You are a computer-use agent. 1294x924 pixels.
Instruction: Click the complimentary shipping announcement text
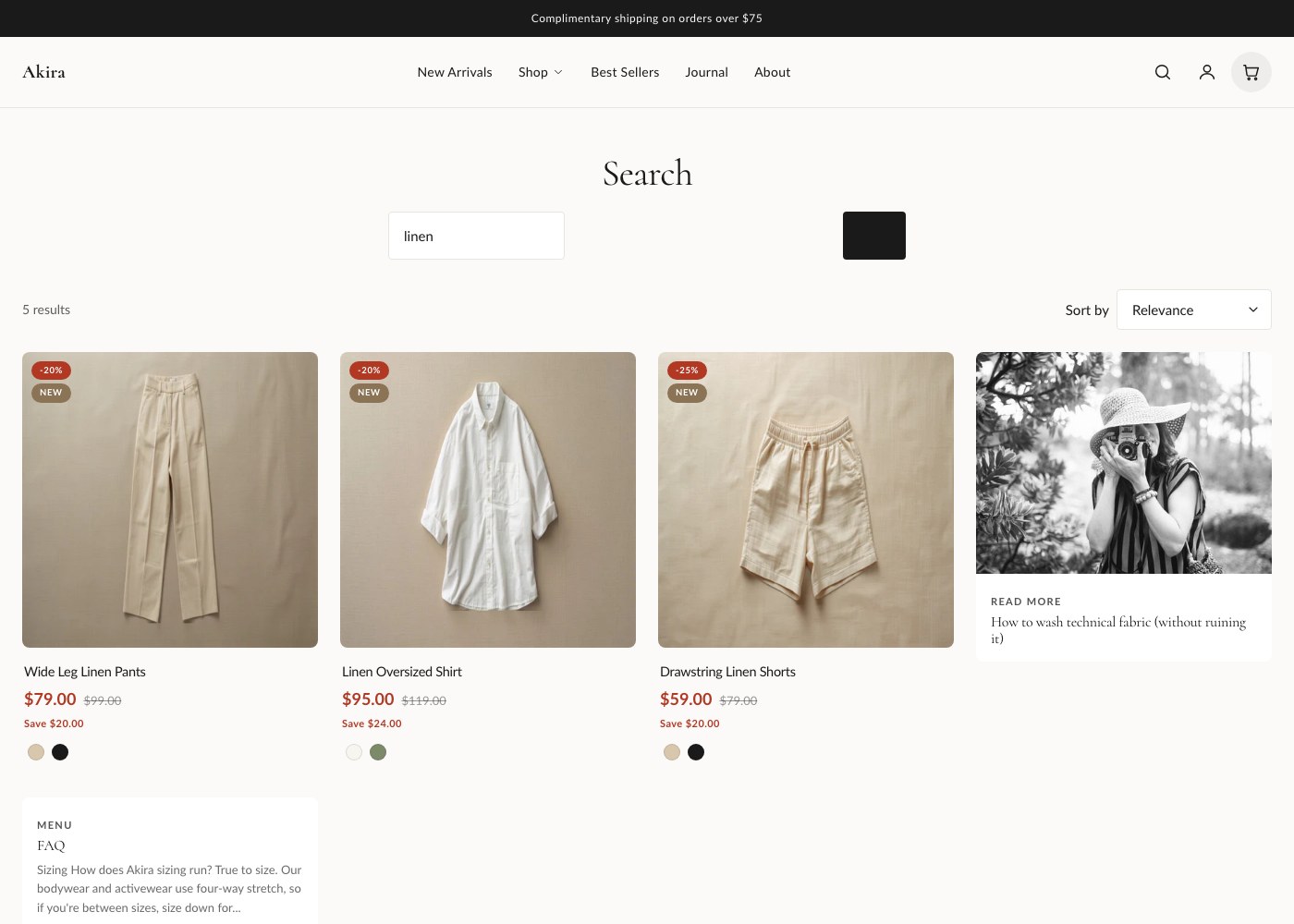coord(647,18)
